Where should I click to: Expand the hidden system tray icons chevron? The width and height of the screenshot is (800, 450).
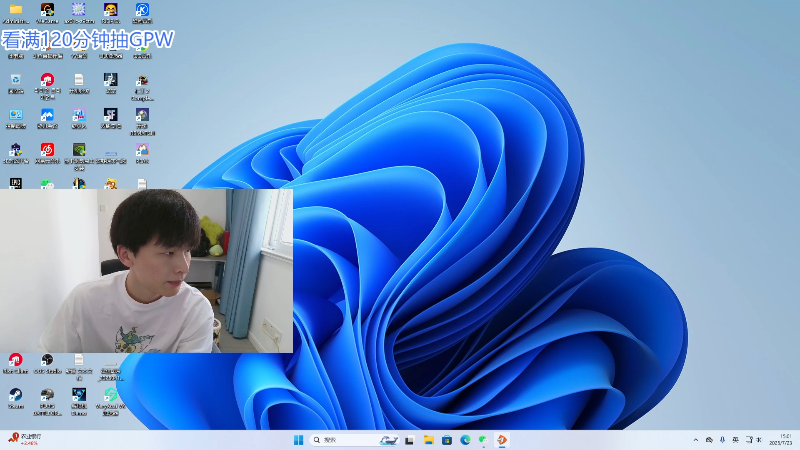pos(695,440)
